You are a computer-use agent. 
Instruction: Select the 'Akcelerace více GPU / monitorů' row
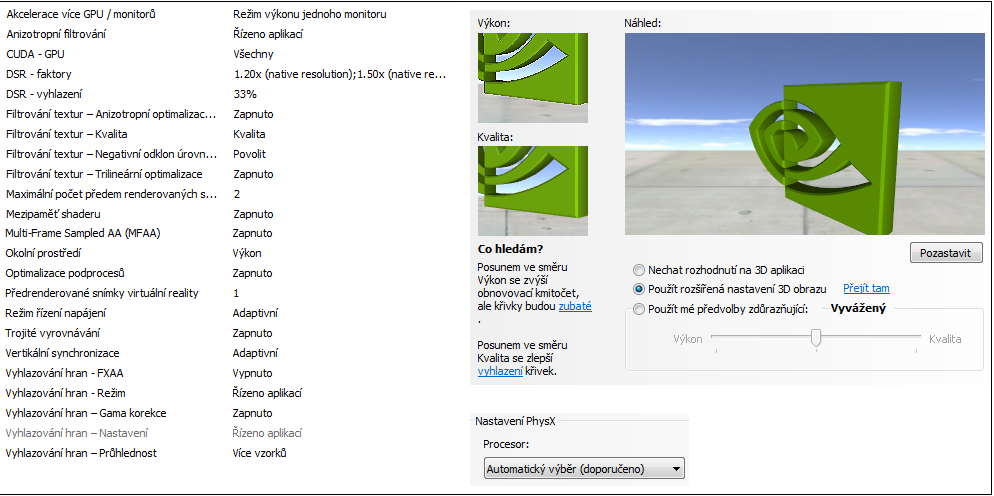click(228, 14)
